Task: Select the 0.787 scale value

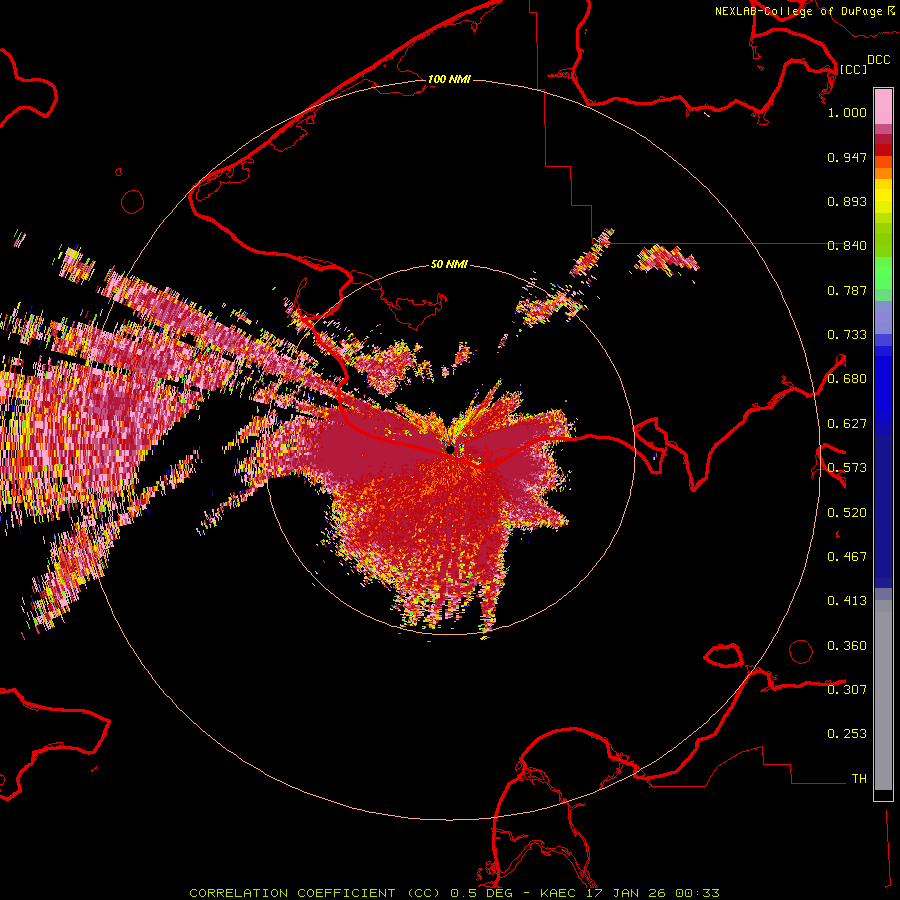Action: click(847, 290)
